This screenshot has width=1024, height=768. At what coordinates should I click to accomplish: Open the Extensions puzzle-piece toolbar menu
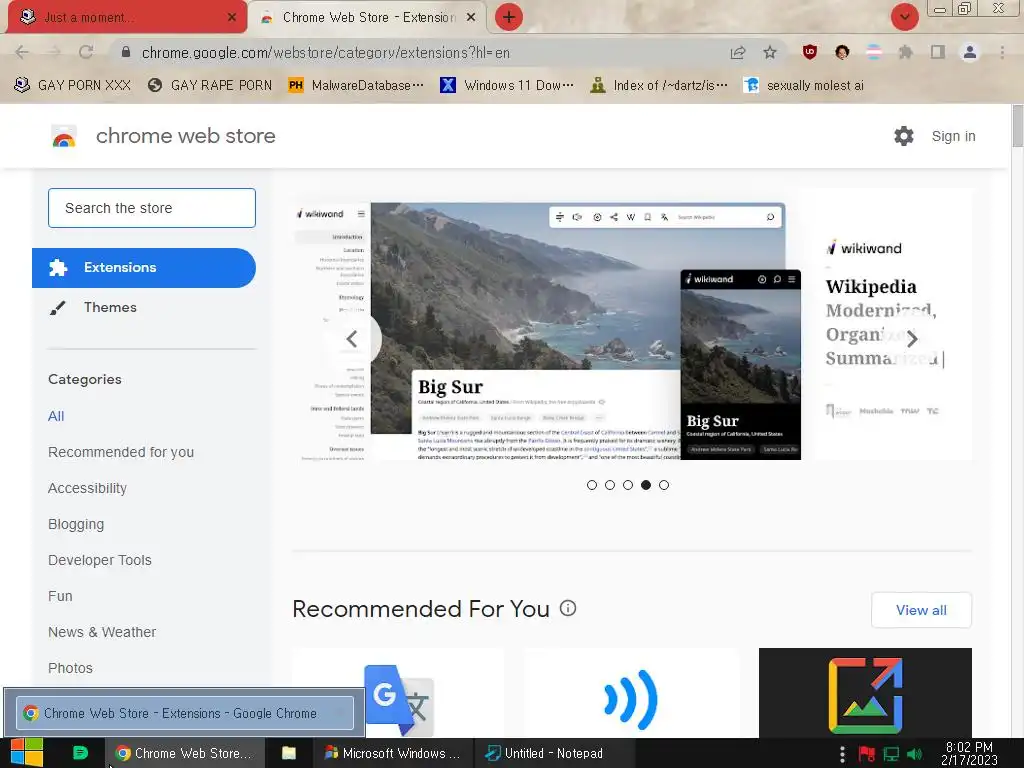tap(905, 52)
